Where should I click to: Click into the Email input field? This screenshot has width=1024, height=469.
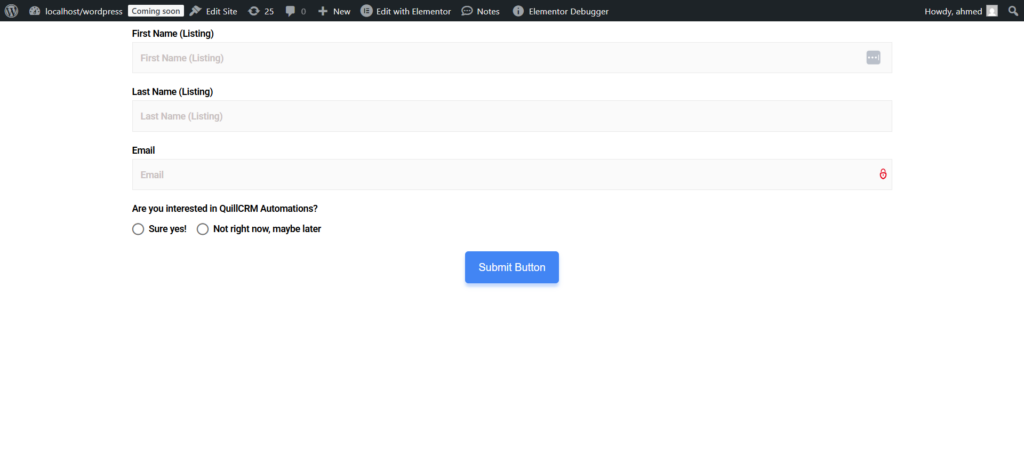click(x=500, y=175)
